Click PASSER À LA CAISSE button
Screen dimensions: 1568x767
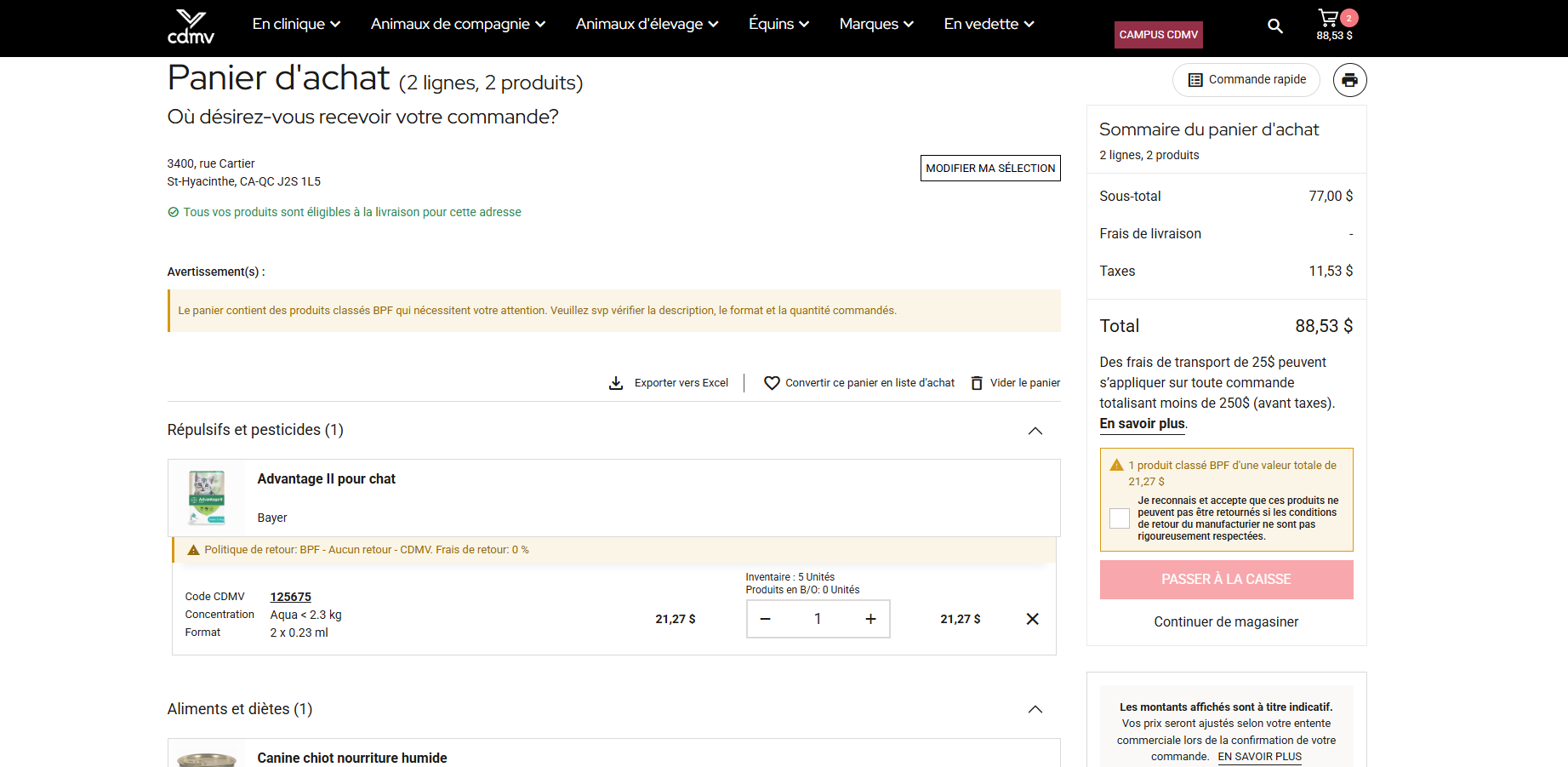(1226, 580)
